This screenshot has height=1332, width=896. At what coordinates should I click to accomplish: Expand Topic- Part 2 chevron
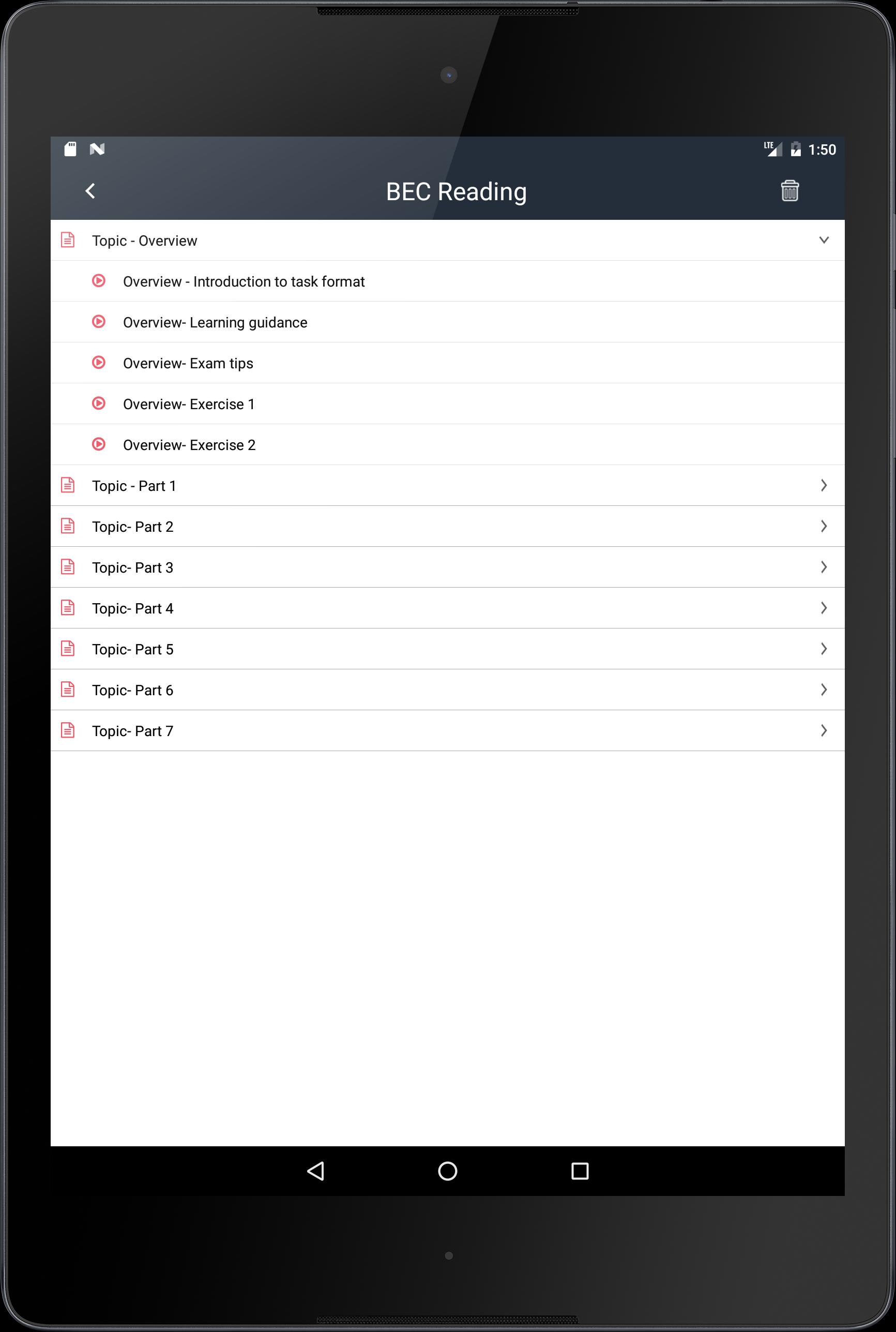824,526
